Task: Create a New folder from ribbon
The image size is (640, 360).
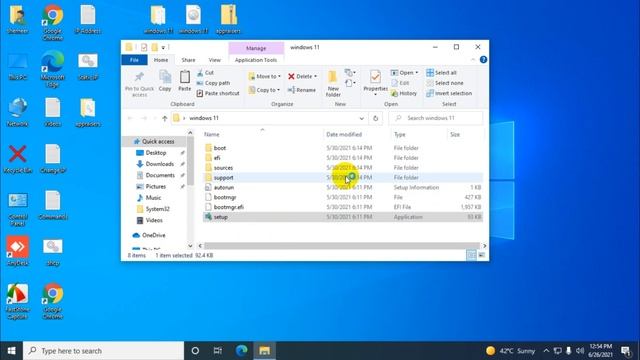Action: (333, 84)
